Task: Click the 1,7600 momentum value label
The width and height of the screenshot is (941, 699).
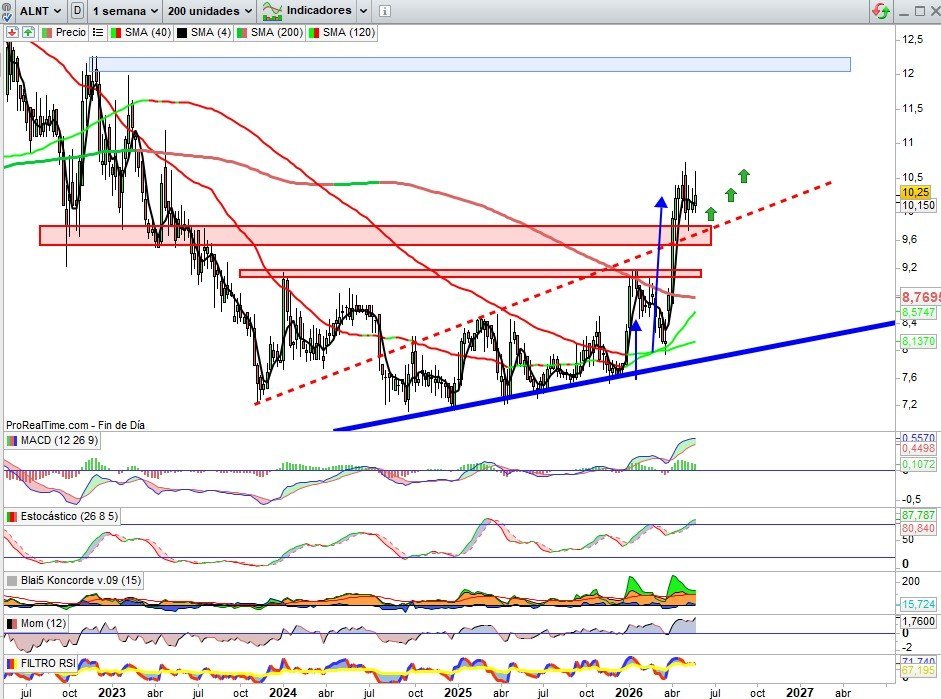Action: tap(918, 621)
